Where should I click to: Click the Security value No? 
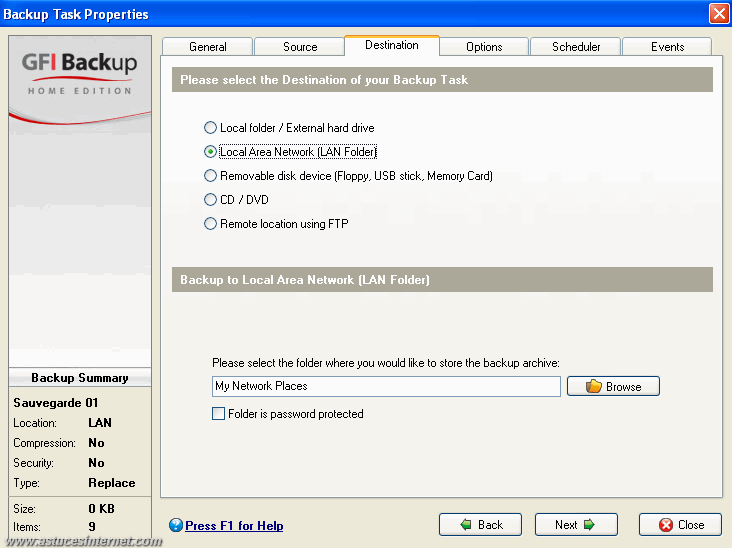[x=96, y=463]
